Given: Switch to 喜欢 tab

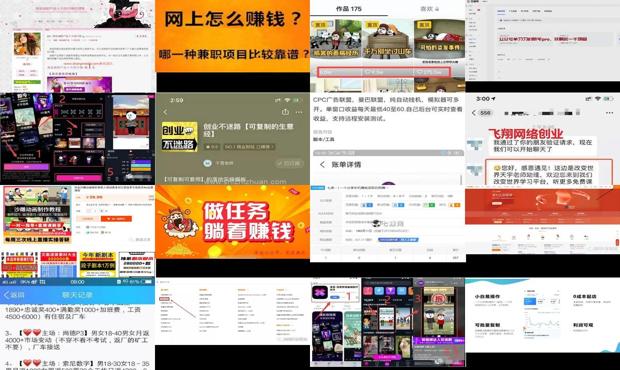Looking at the screenshot, I should [x=429, y=9].
